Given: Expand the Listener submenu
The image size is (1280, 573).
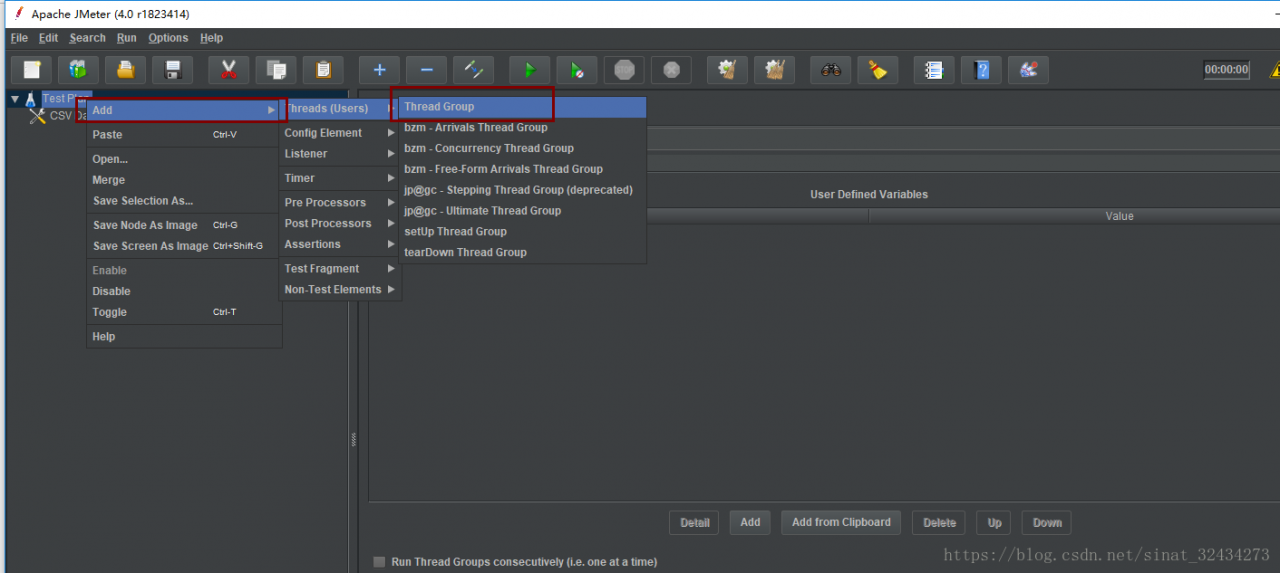Looking at the screenshot, I should click(340, 154).
